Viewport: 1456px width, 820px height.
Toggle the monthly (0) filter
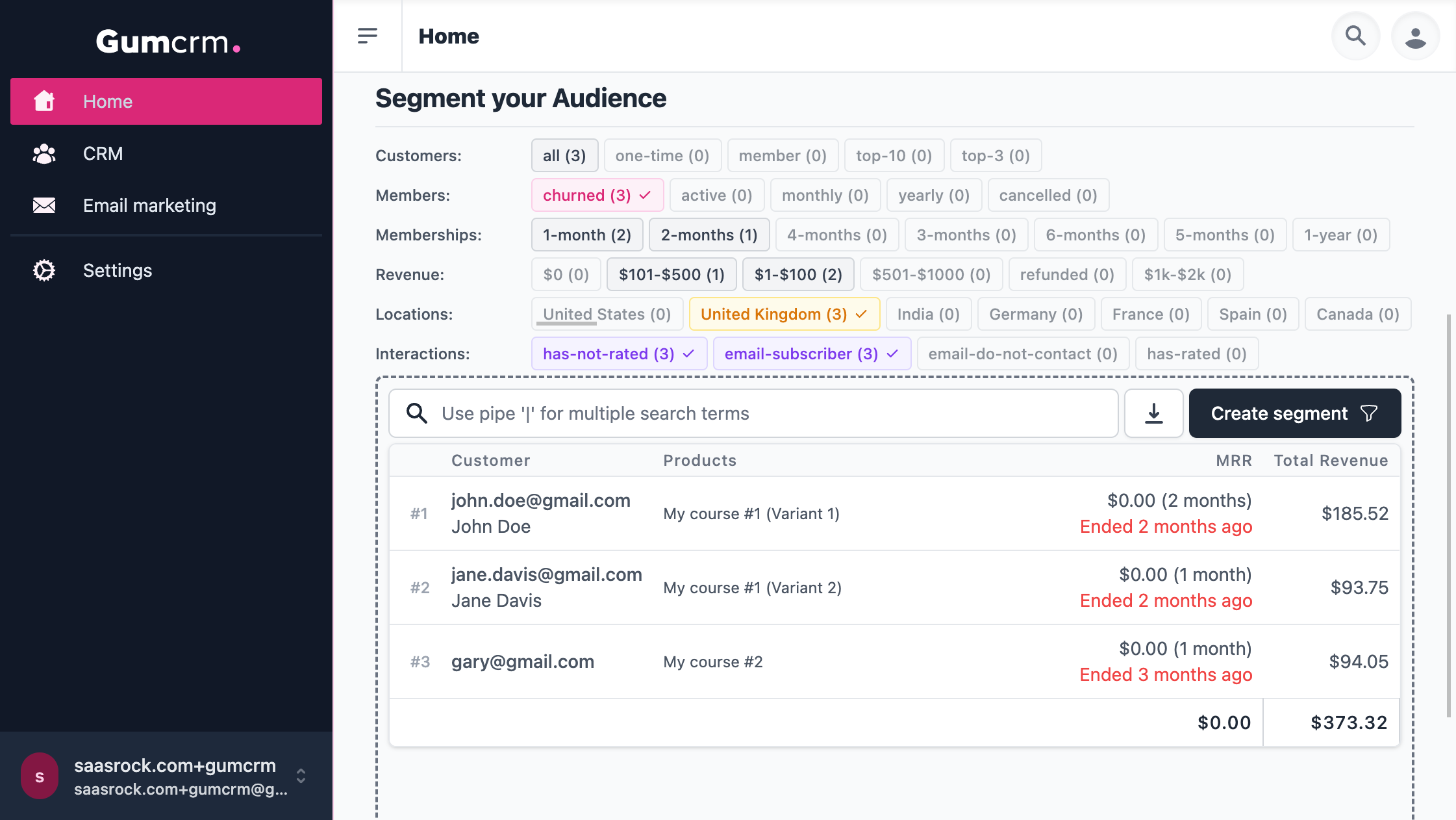pos(825,195)
